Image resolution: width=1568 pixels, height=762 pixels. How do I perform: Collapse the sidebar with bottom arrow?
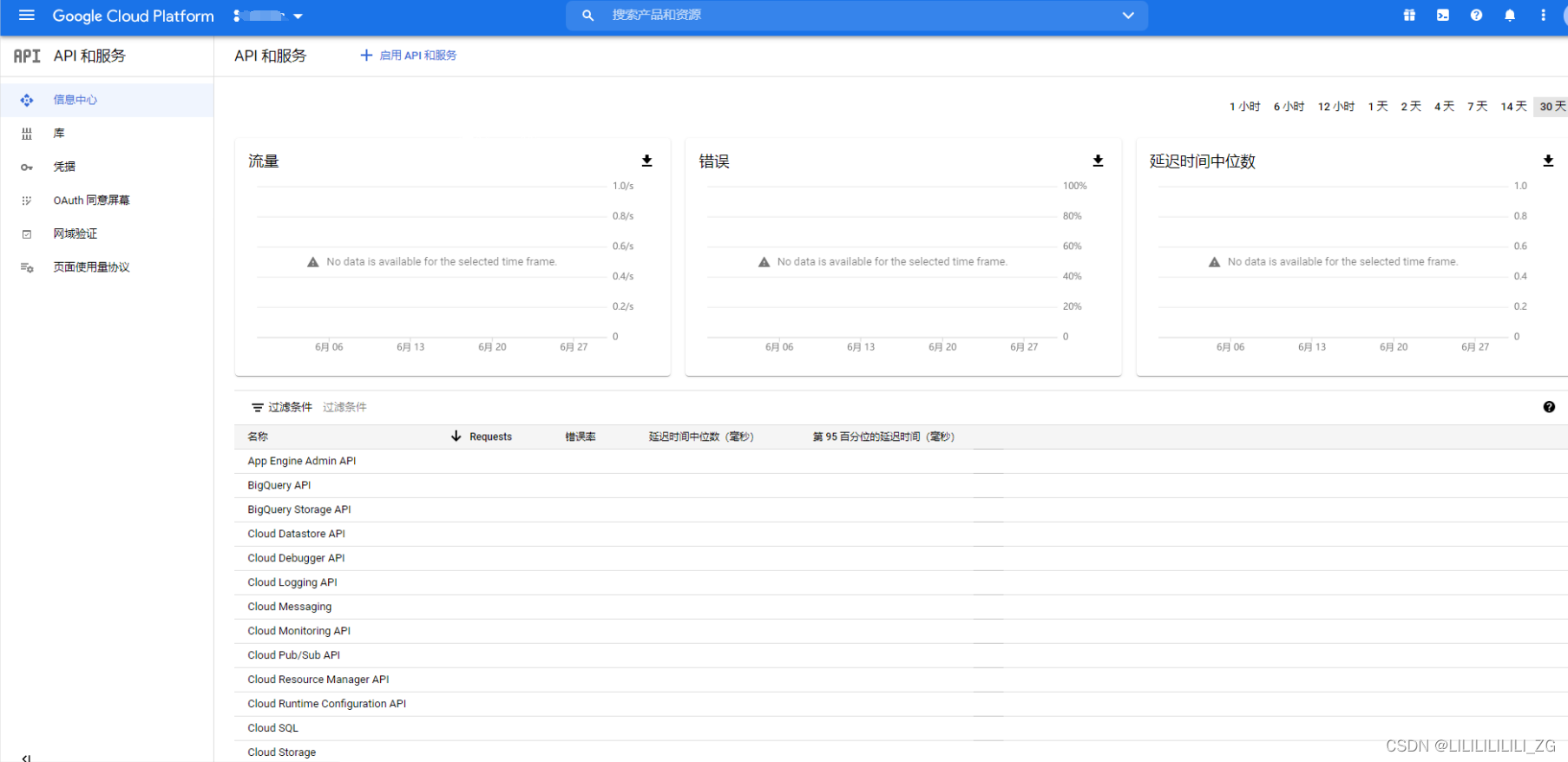pyautogui.click(x=26, y=758)
